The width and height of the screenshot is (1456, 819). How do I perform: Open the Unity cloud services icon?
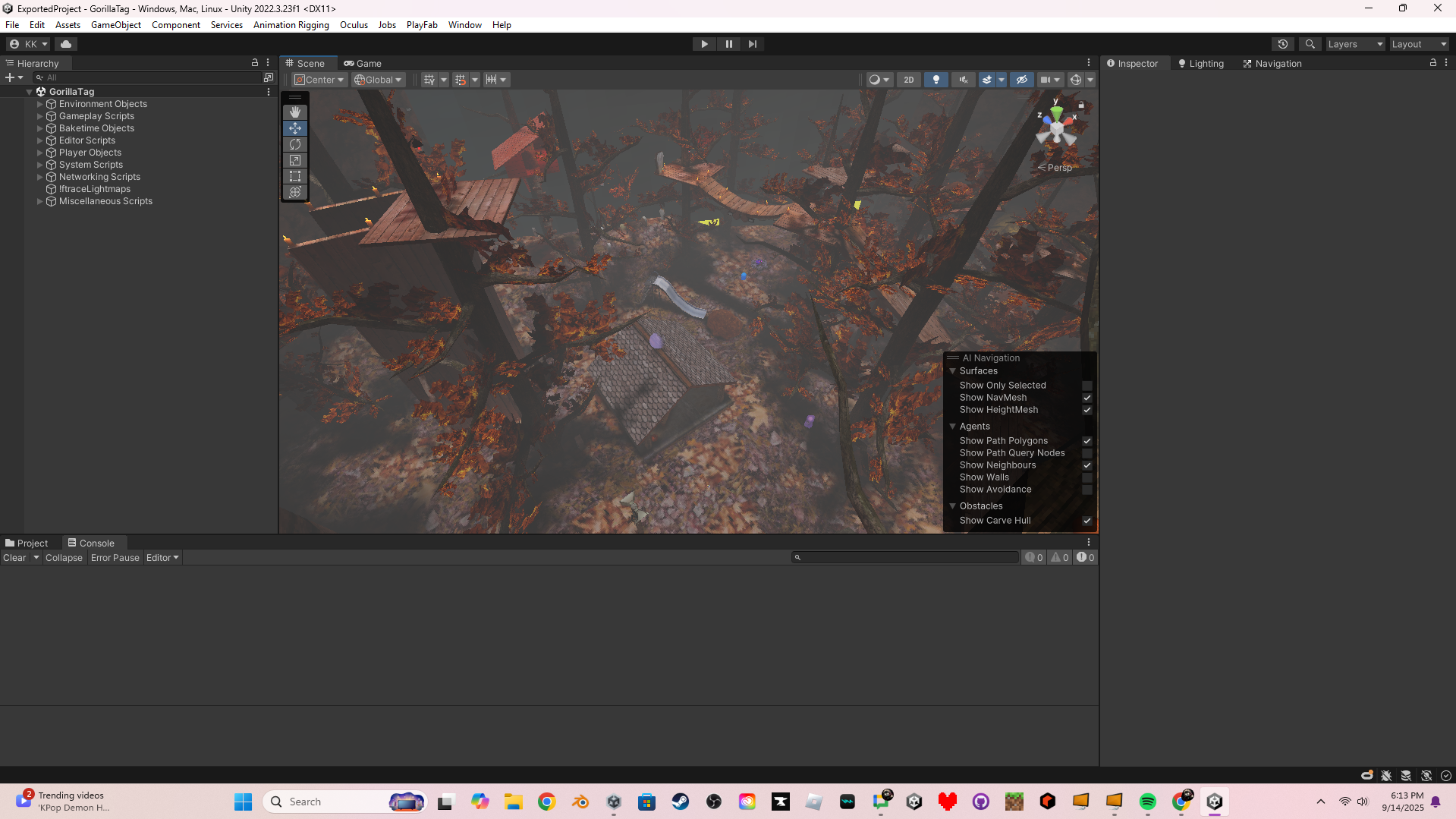66,44
